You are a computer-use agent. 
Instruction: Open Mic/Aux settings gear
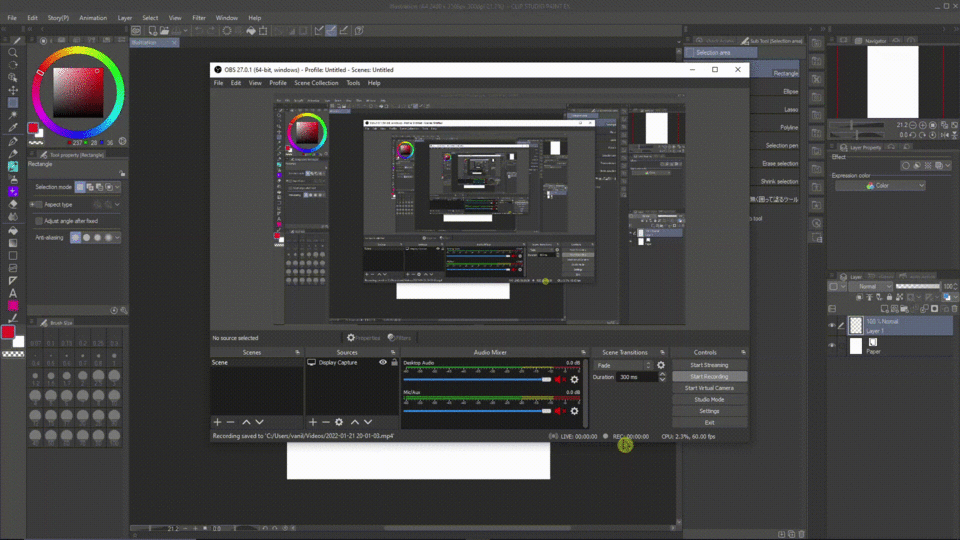pos(574,411)
